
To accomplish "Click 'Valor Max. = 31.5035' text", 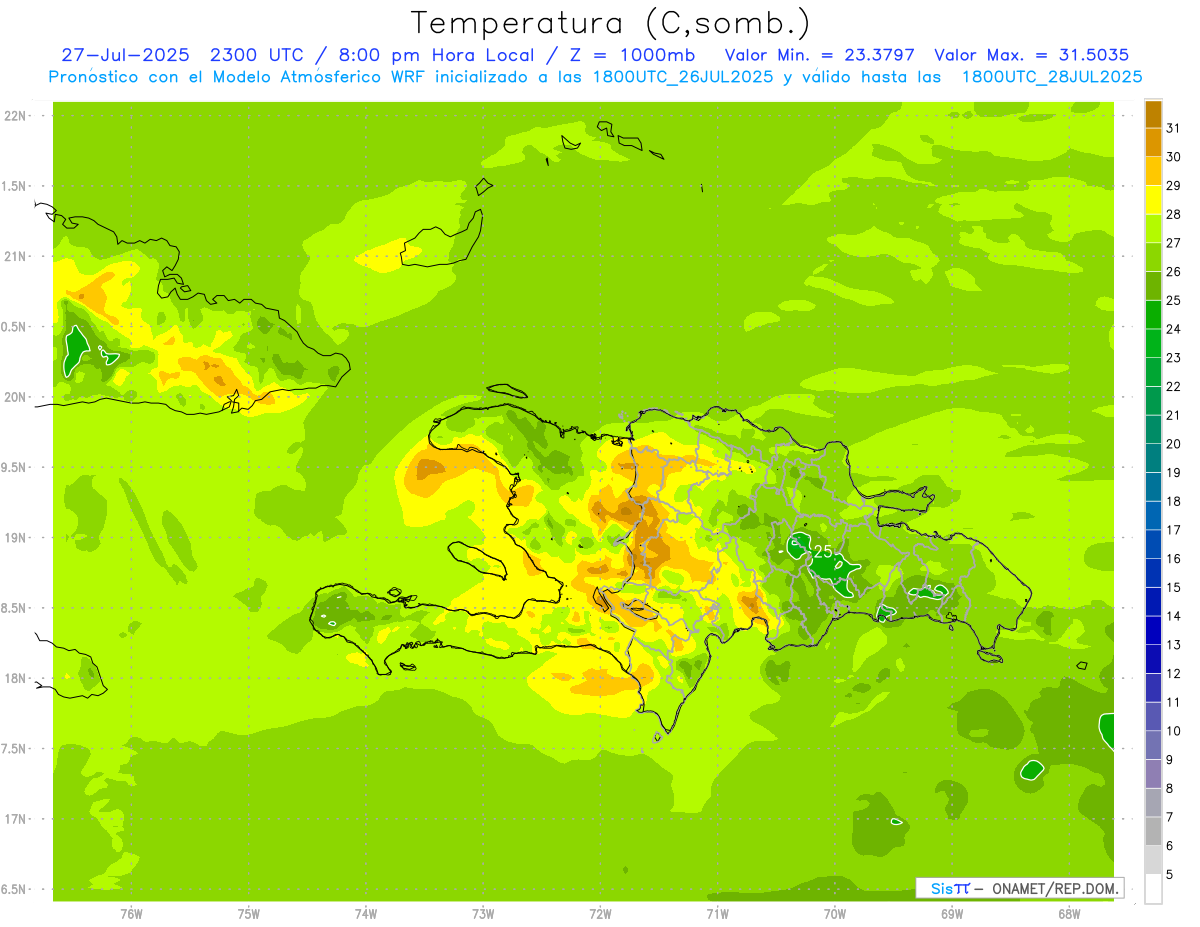I will [x=1034, y=55].
